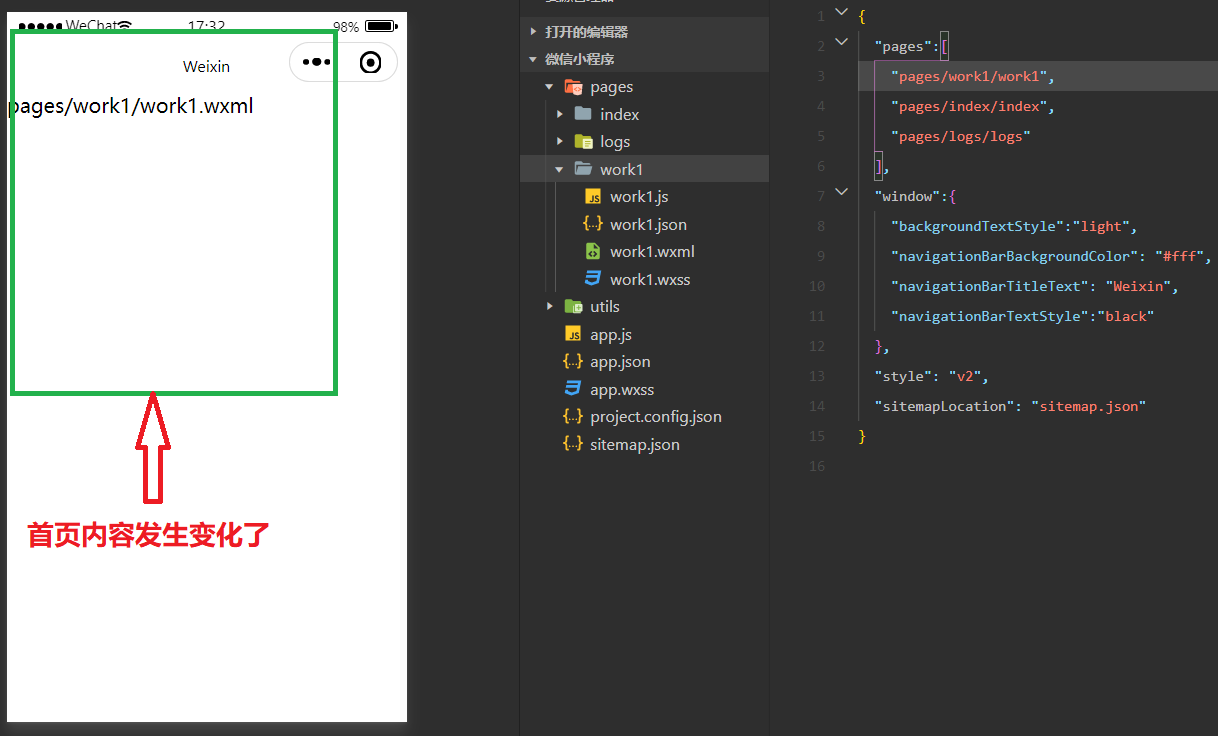This screenshot has width=1218, height=736.
Task: Open the simulator capsule menu (three dots)
Action: 316,62
